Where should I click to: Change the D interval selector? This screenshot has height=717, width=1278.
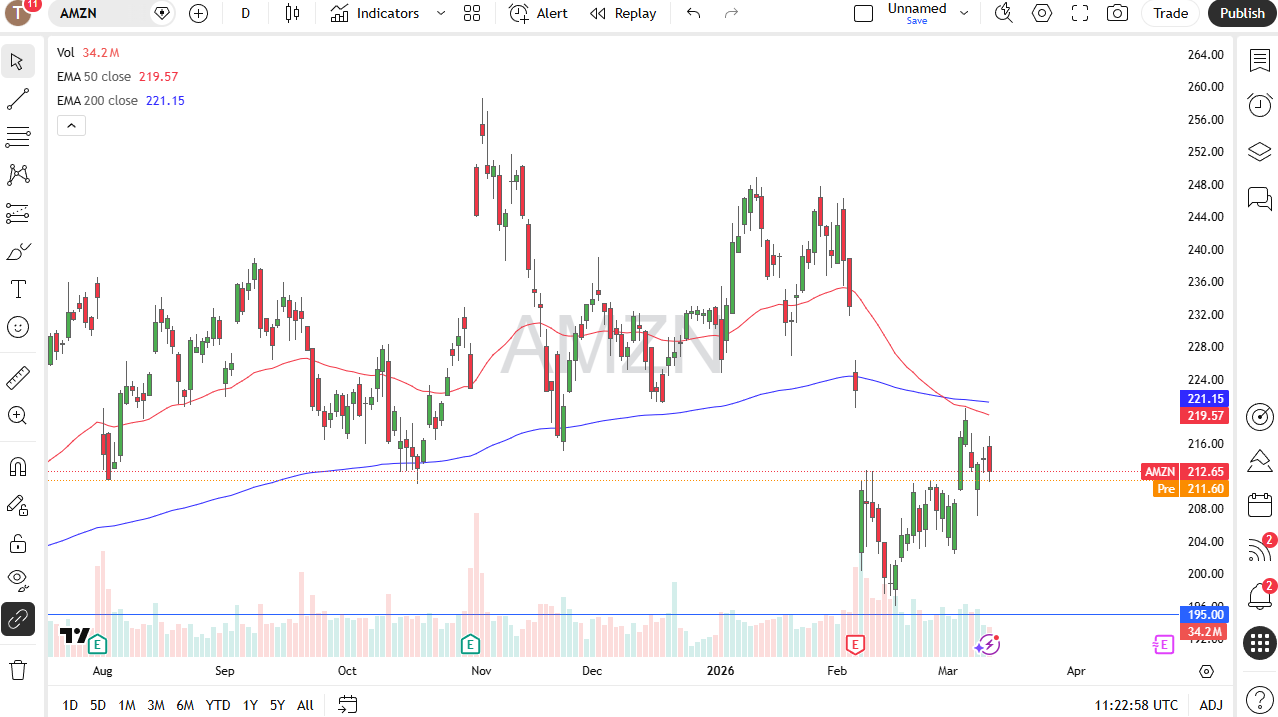point(246,13)
